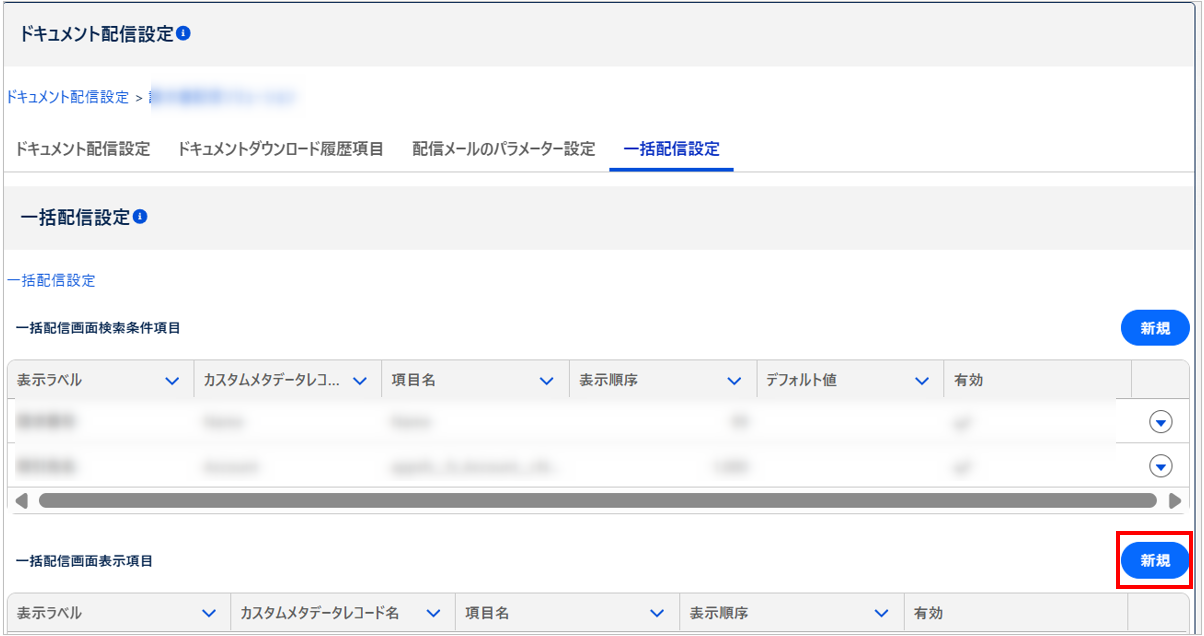
Task: Follow ドキュメント配信設定 breadcrumb link
Action: pos(68,97)
